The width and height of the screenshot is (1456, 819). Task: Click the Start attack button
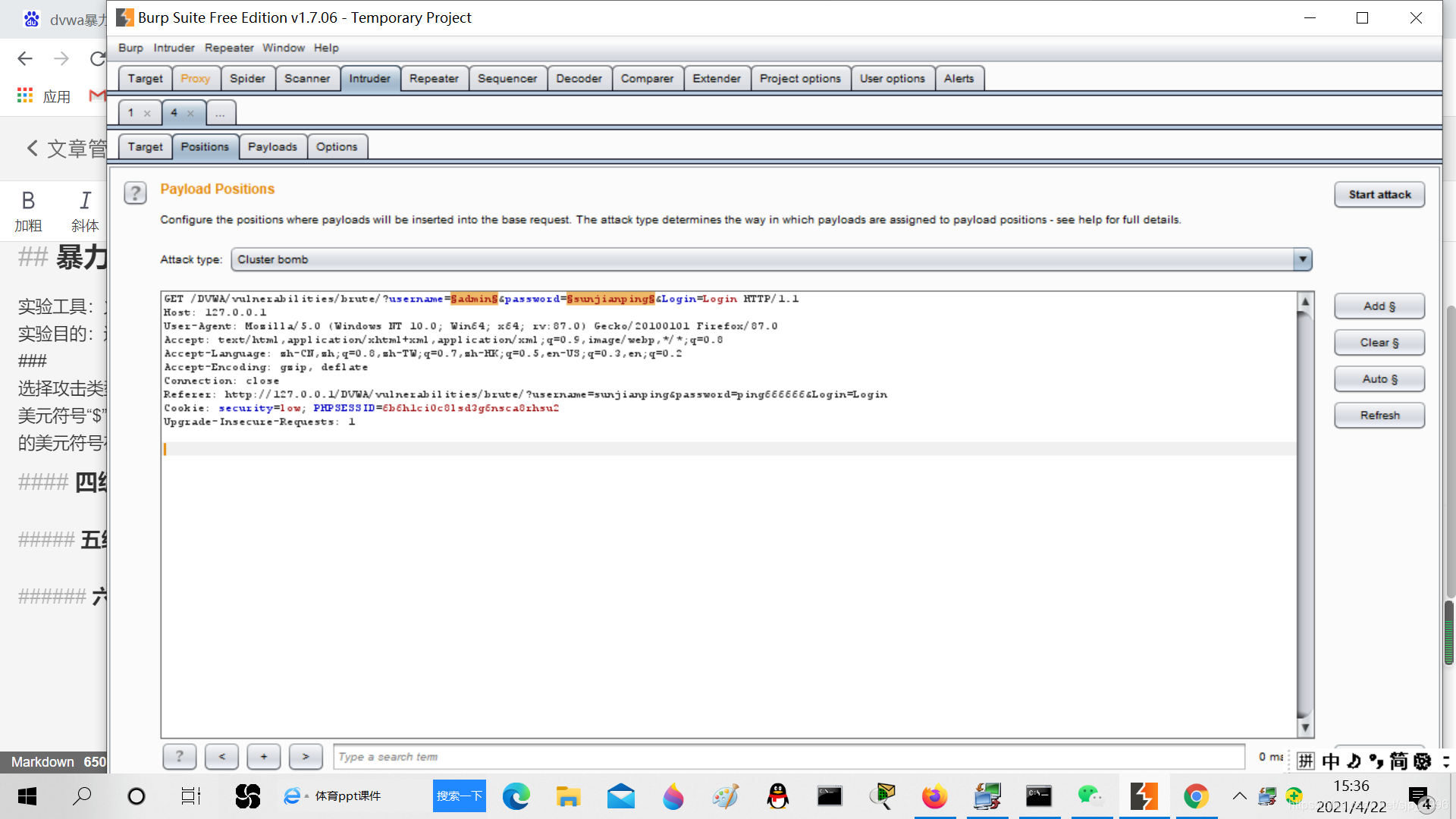(x=1379, y=194)
